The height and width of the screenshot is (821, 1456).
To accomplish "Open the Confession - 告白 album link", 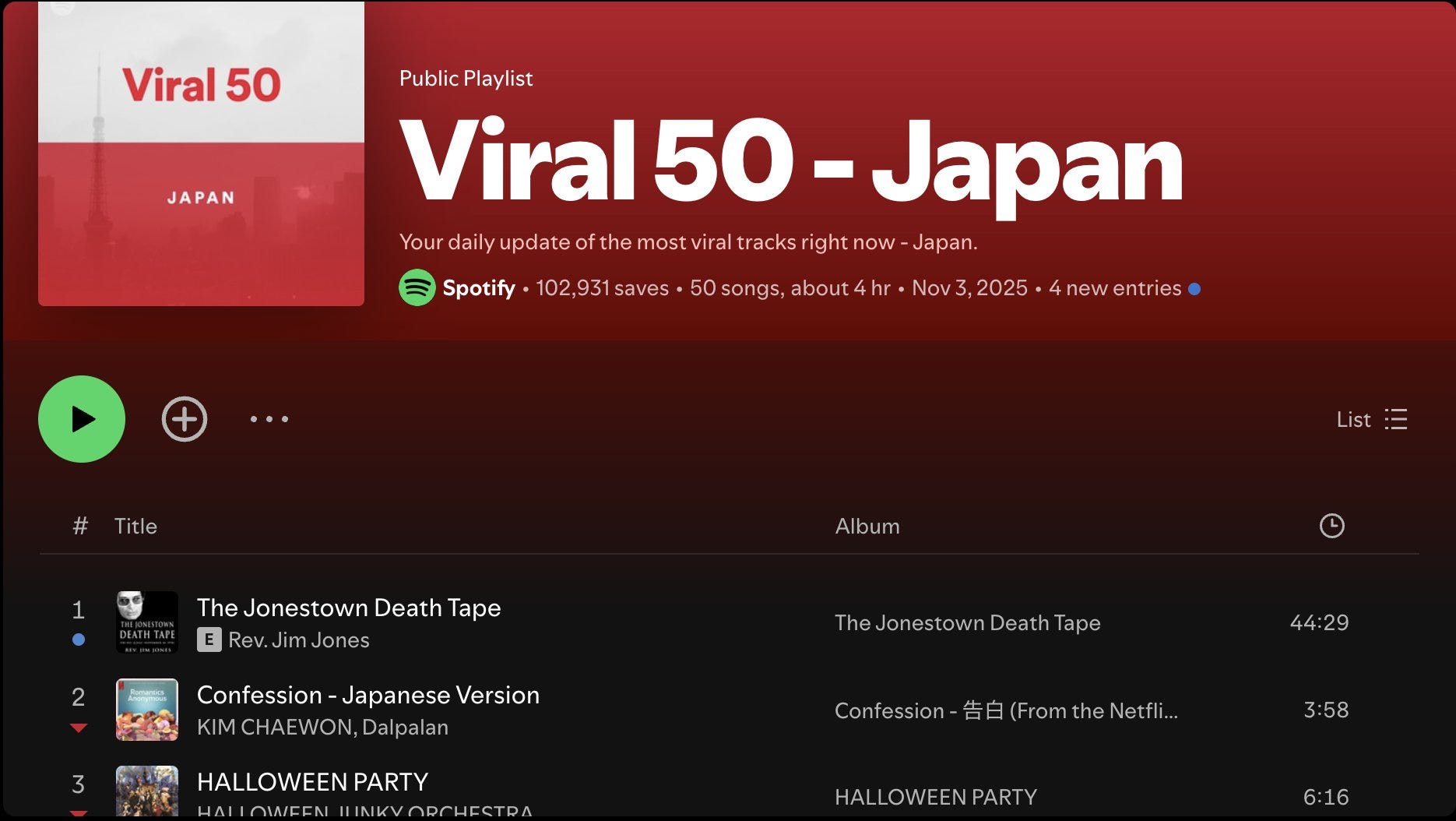I will click(1006, 710).
